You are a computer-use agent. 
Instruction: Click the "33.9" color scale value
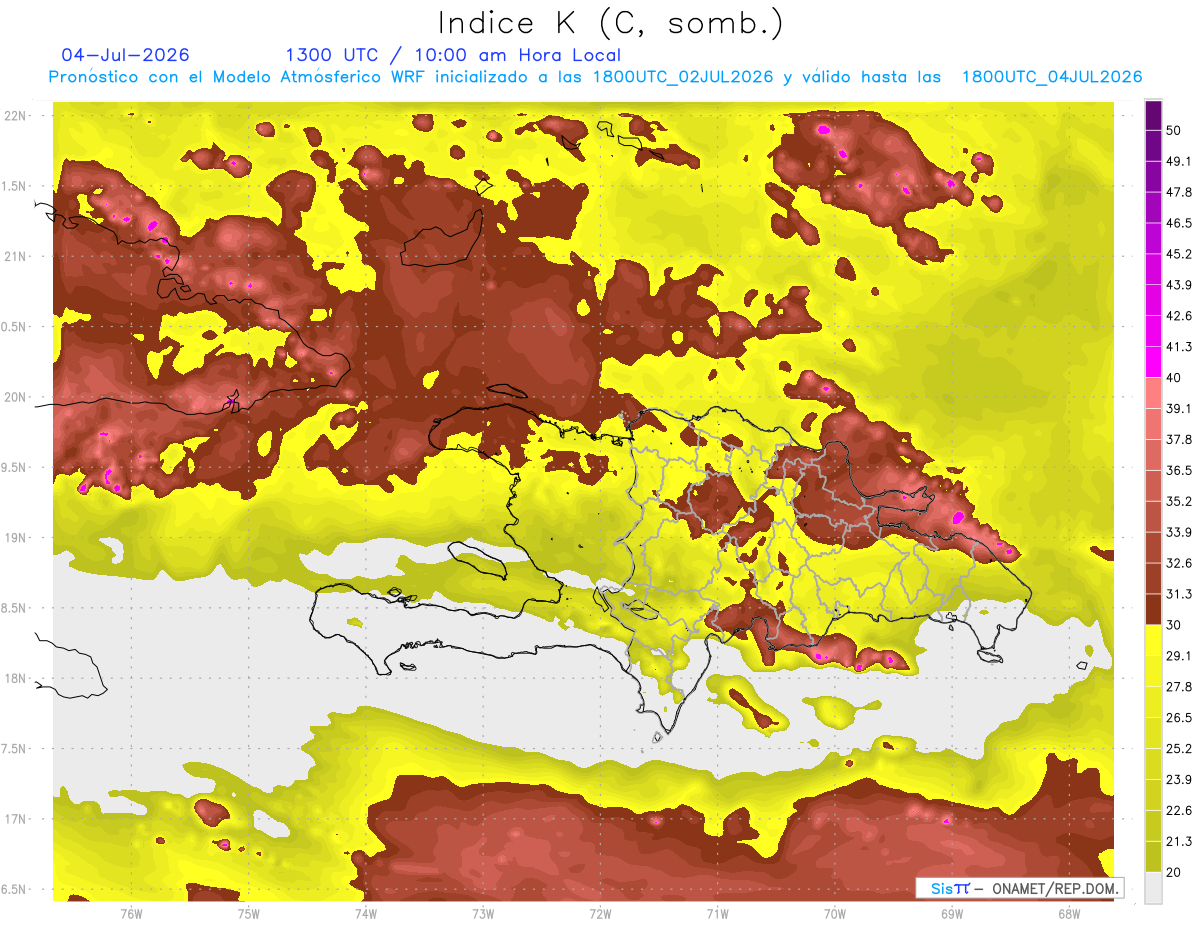pos(1179,532)
